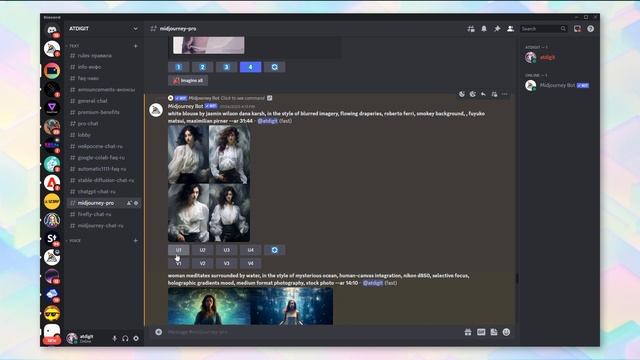Open the lobby channel
Image resolution: width=640 pixels, height=360 pixels.
104,135
